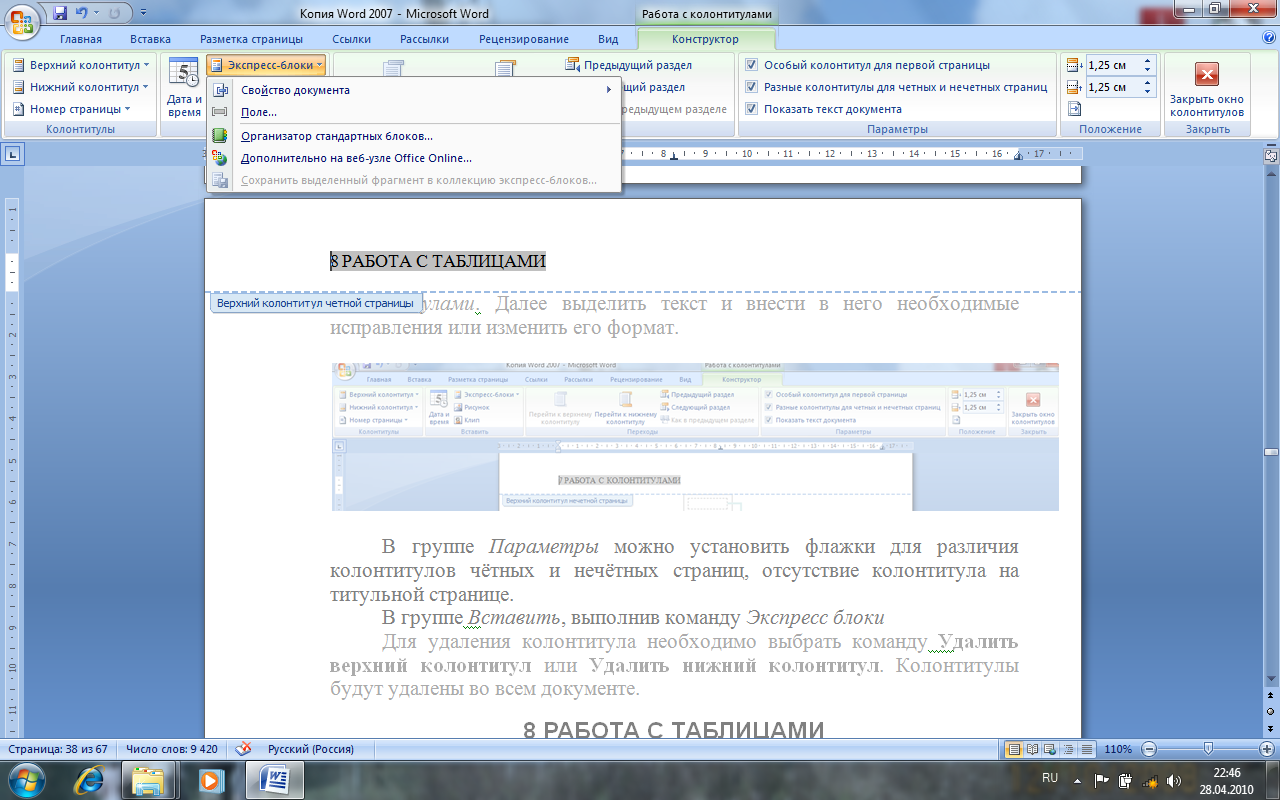Switch to Рецензирование tab
Viewport: 1280px width, 800px height.
[x=524, y=39]
